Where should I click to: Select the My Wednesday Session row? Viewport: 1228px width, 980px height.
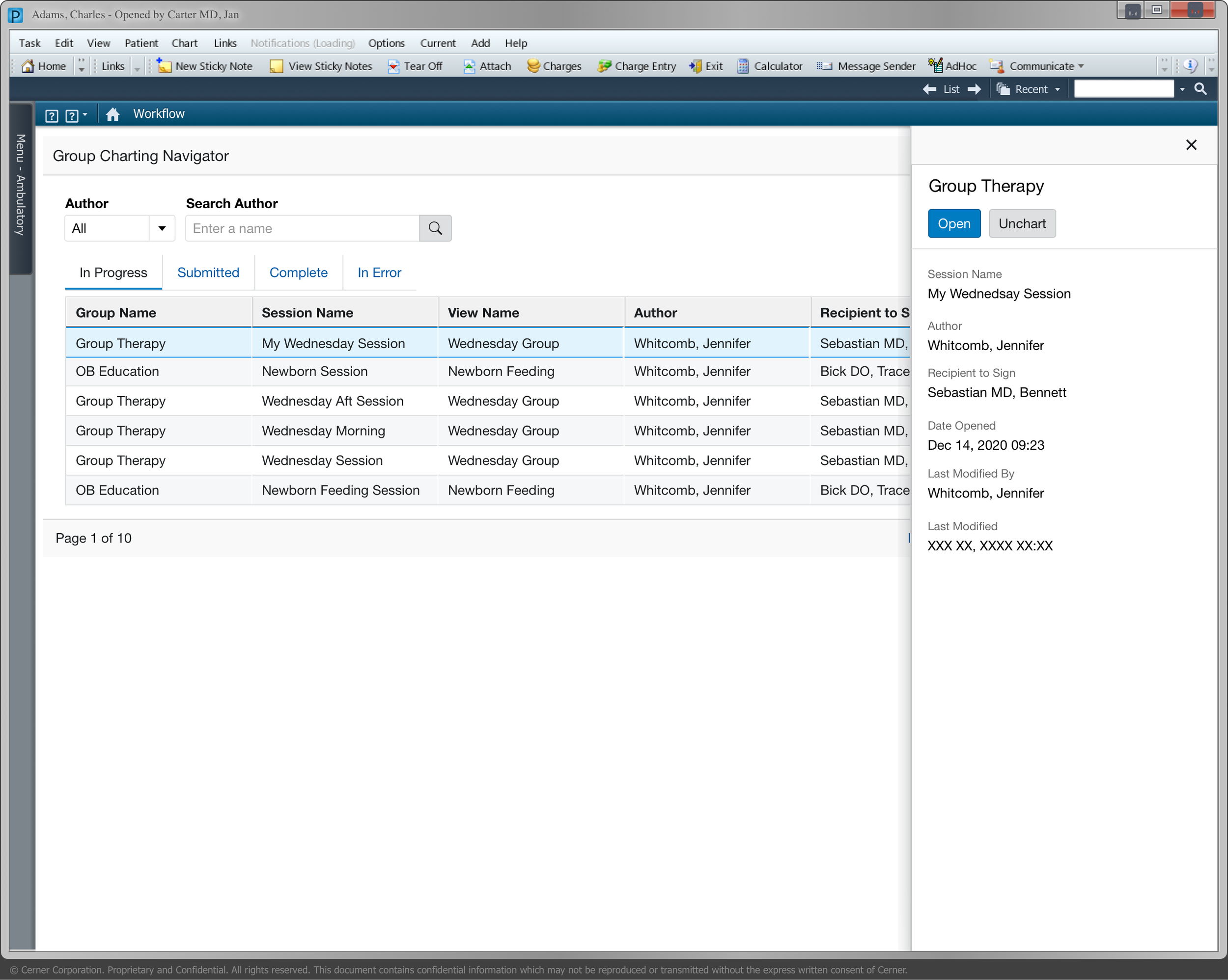pos(488,343)
